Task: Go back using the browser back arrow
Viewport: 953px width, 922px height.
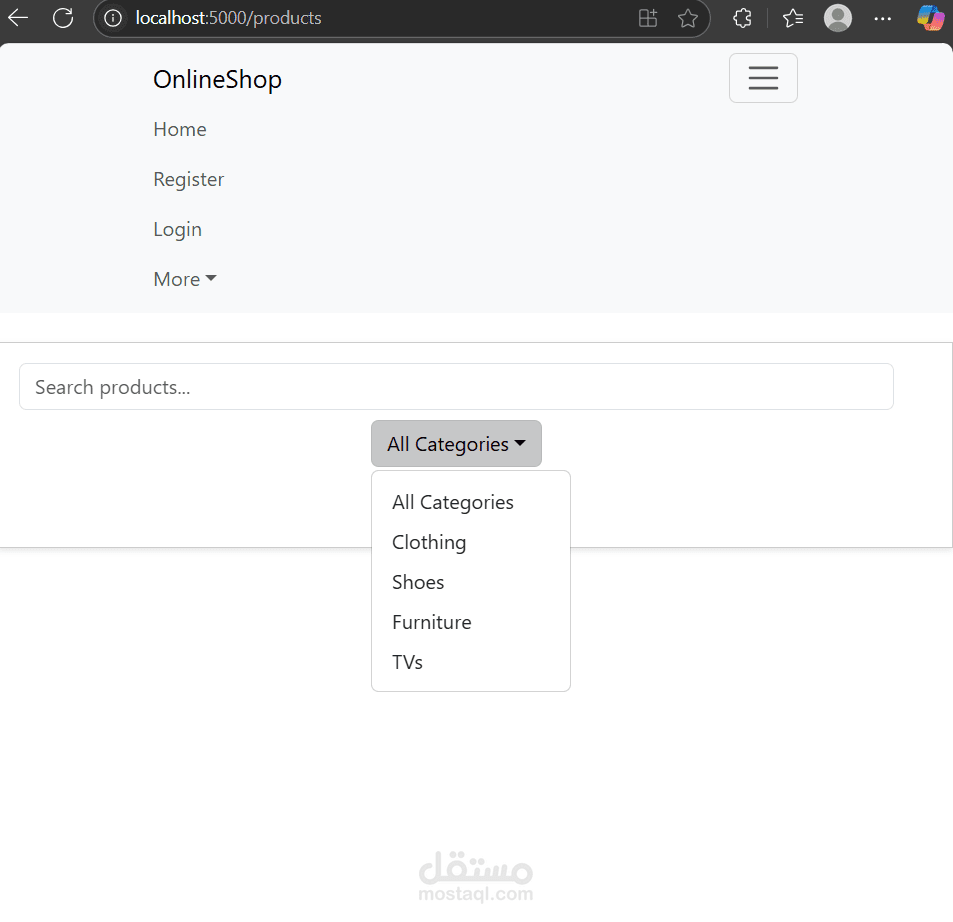Action: coord(18,18)
